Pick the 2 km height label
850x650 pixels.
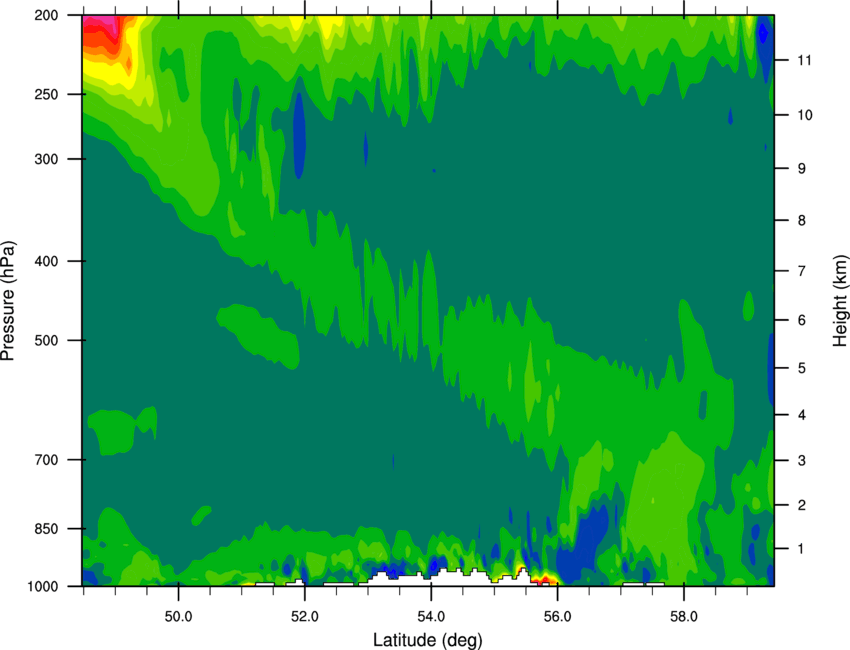click(802, 505)
